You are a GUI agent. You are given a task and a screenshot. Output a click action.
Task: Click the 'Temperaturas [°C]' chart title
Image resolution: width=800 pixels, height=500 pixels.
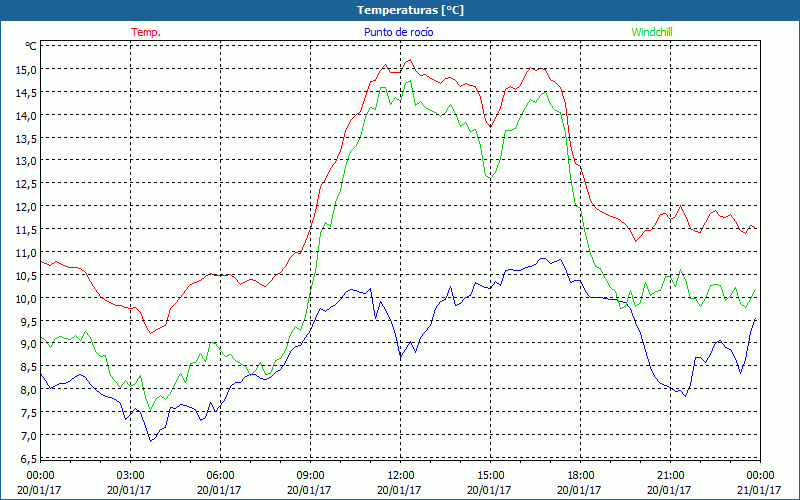[410, 10]
